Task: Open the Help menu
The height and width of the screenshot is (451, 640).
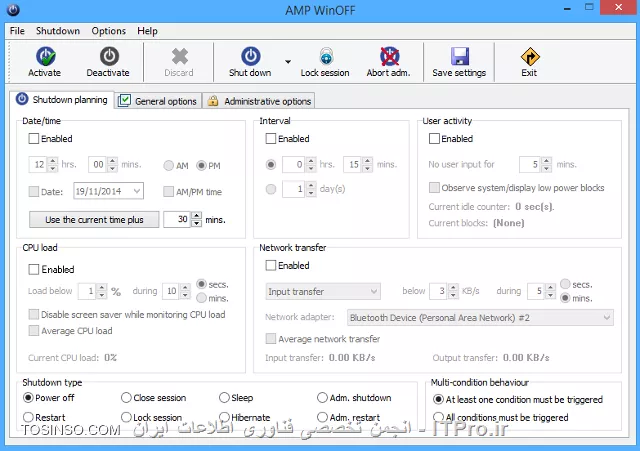Action: point(147,31)
